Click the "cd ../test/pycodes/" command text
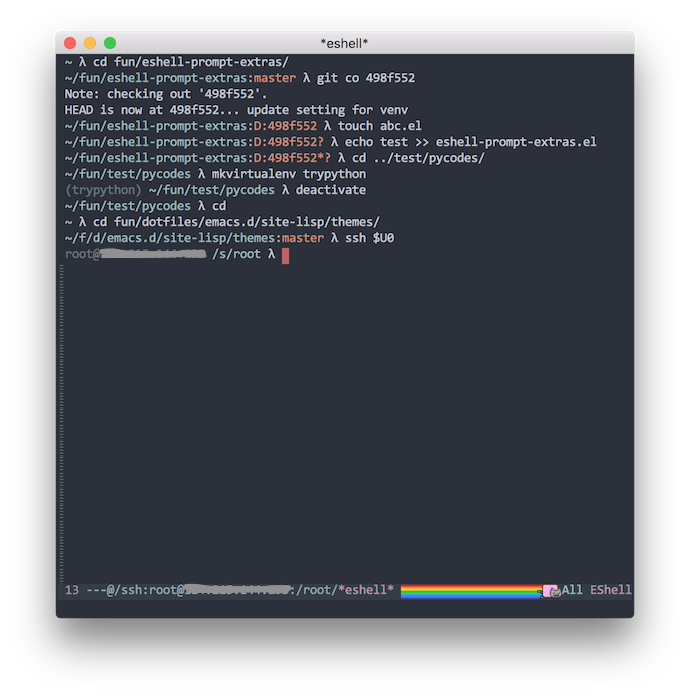690x698 pixels. coord(418,158)
